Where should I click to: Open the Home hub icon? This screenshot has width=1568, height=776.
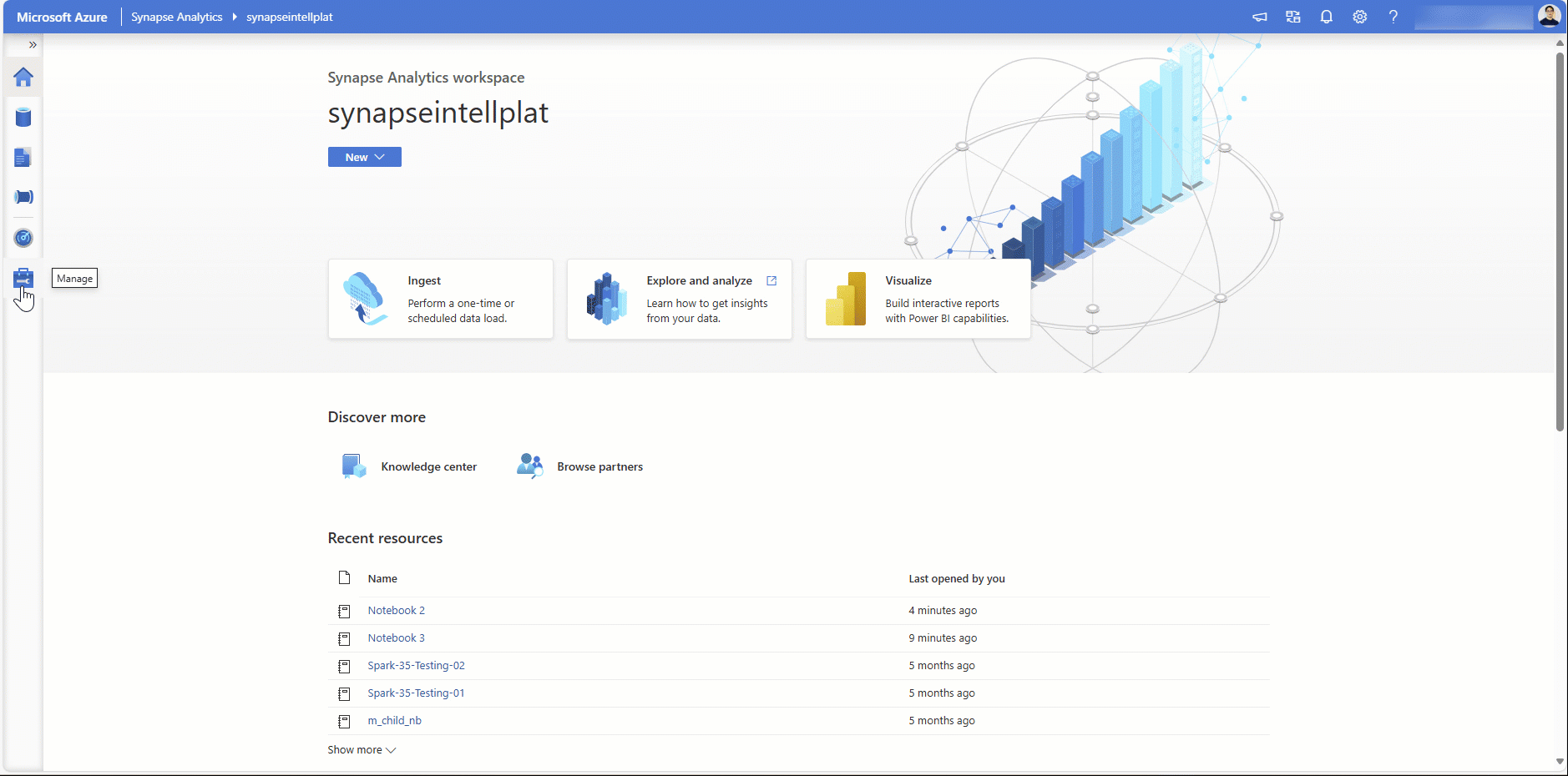tap(23, 78)
